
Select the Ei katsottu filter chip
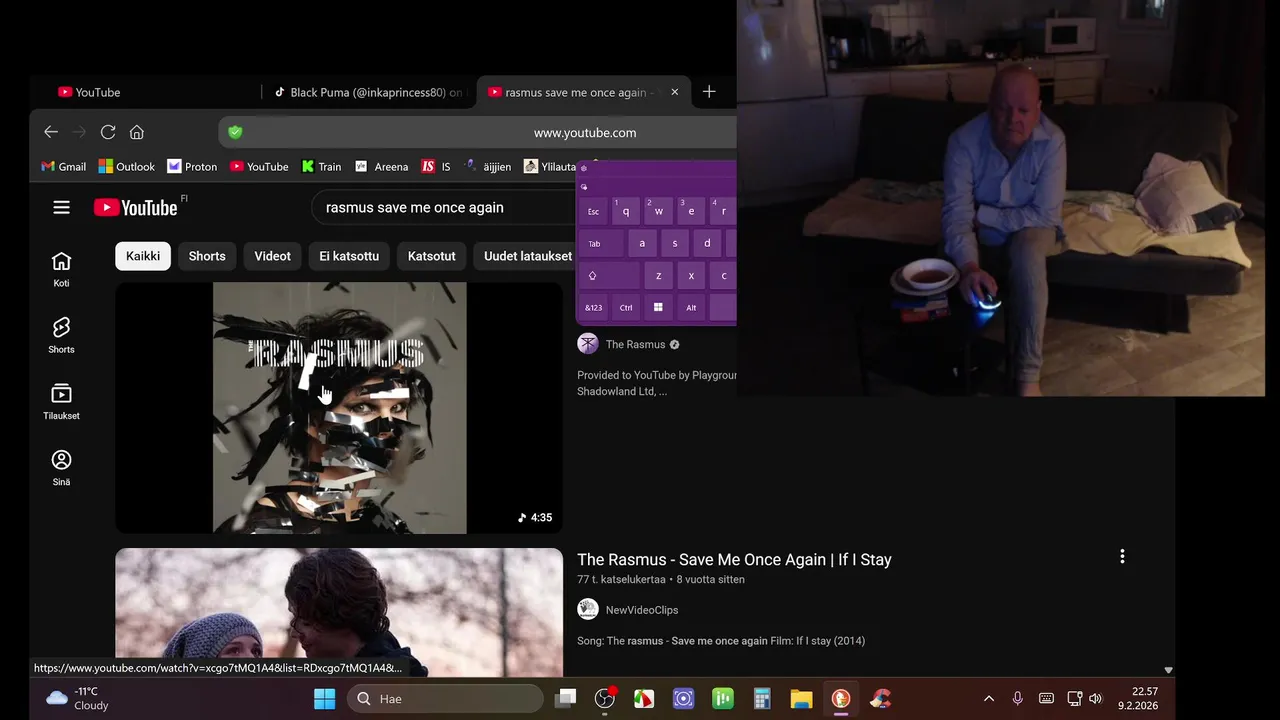[349, 256]
